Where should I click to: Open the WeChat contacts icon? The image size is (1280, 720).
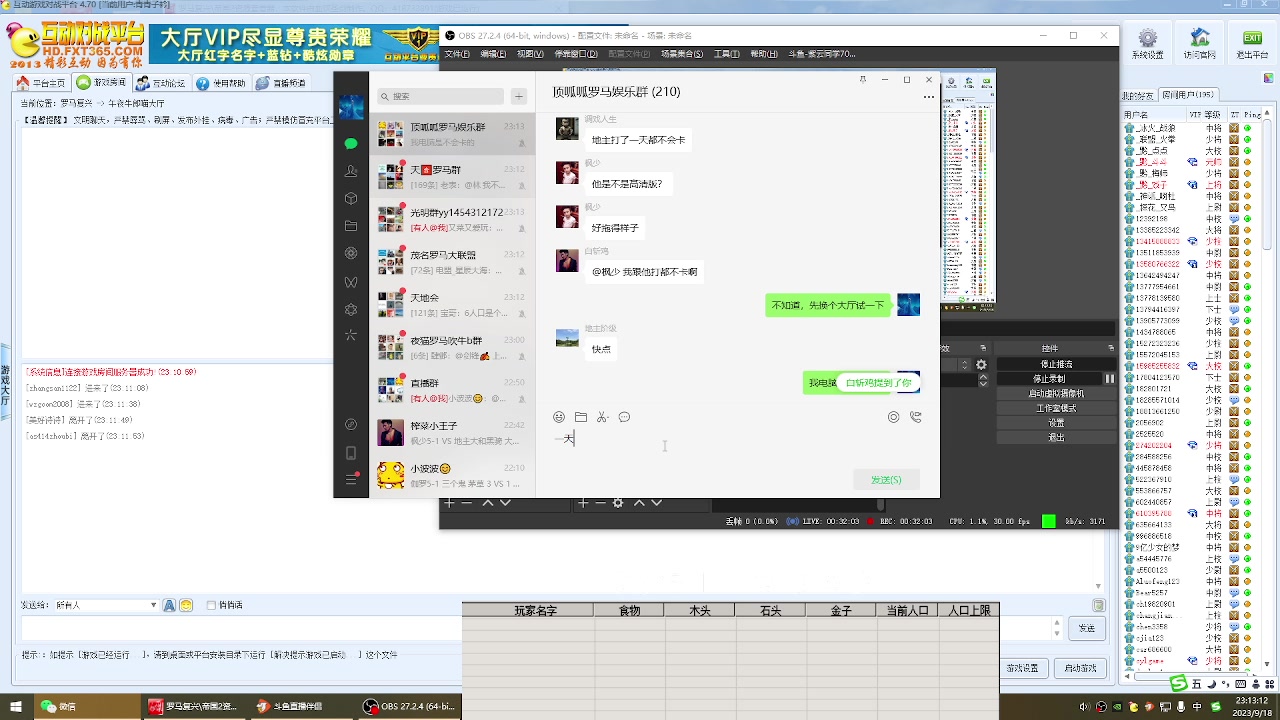[351, 171]
